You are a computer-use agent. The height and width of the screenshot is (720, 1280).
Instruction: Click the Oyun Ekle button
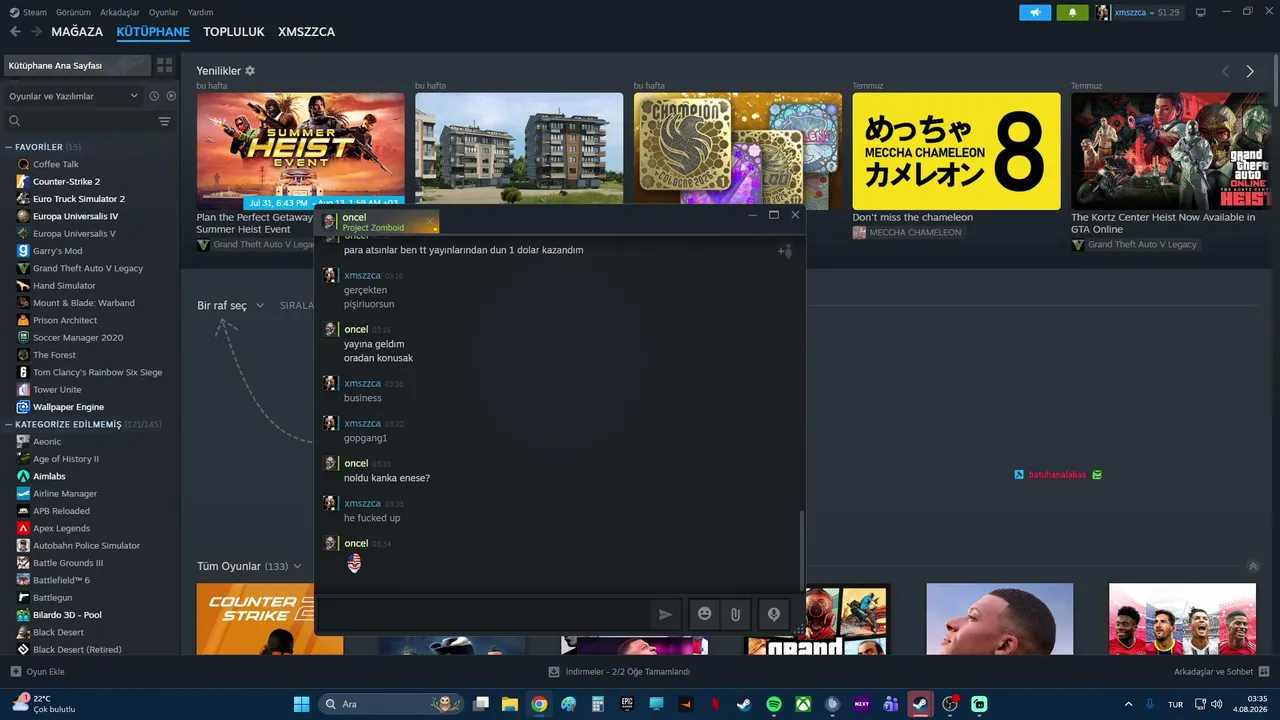coord(37,672)
